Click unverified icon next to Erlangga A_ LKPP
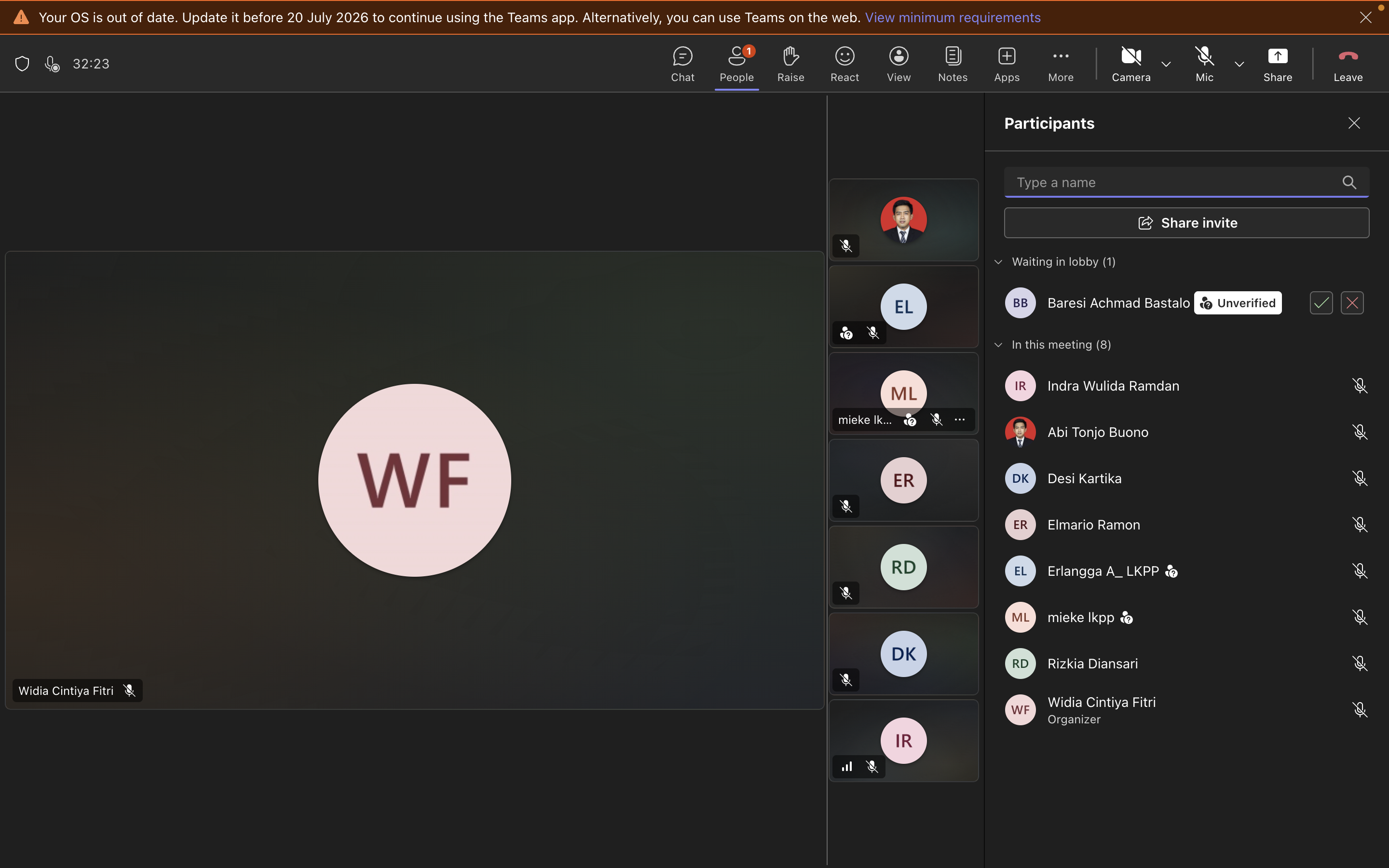1389x868 pixels. 1171,571
